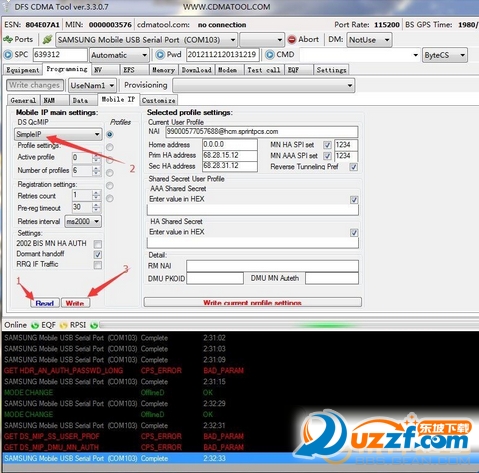Viewport: 479px width, 473px height.
Task: Select the fourth profile radio button
Action: coord(110,173)
